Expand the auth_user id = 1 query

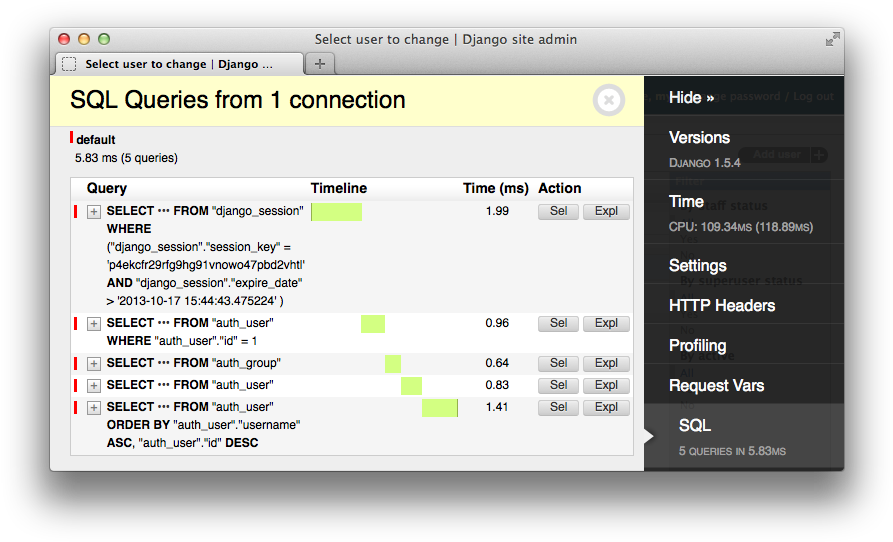[94, 324]
